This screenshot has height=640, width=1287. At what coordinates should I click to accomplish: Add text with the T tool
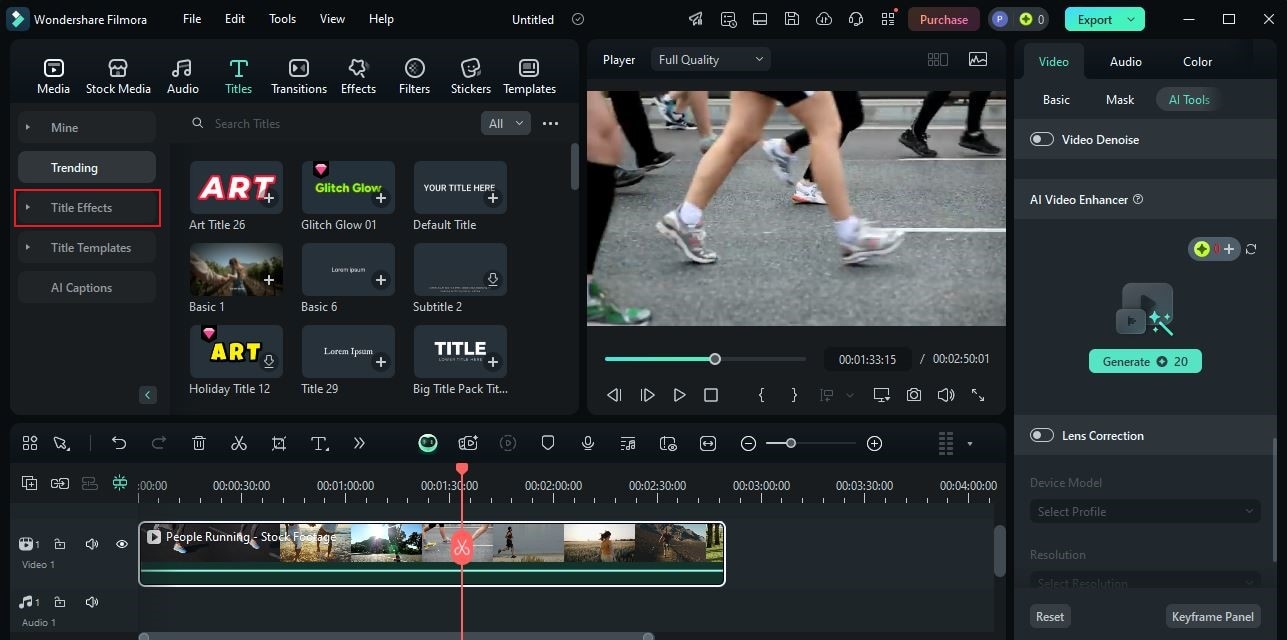320,443
